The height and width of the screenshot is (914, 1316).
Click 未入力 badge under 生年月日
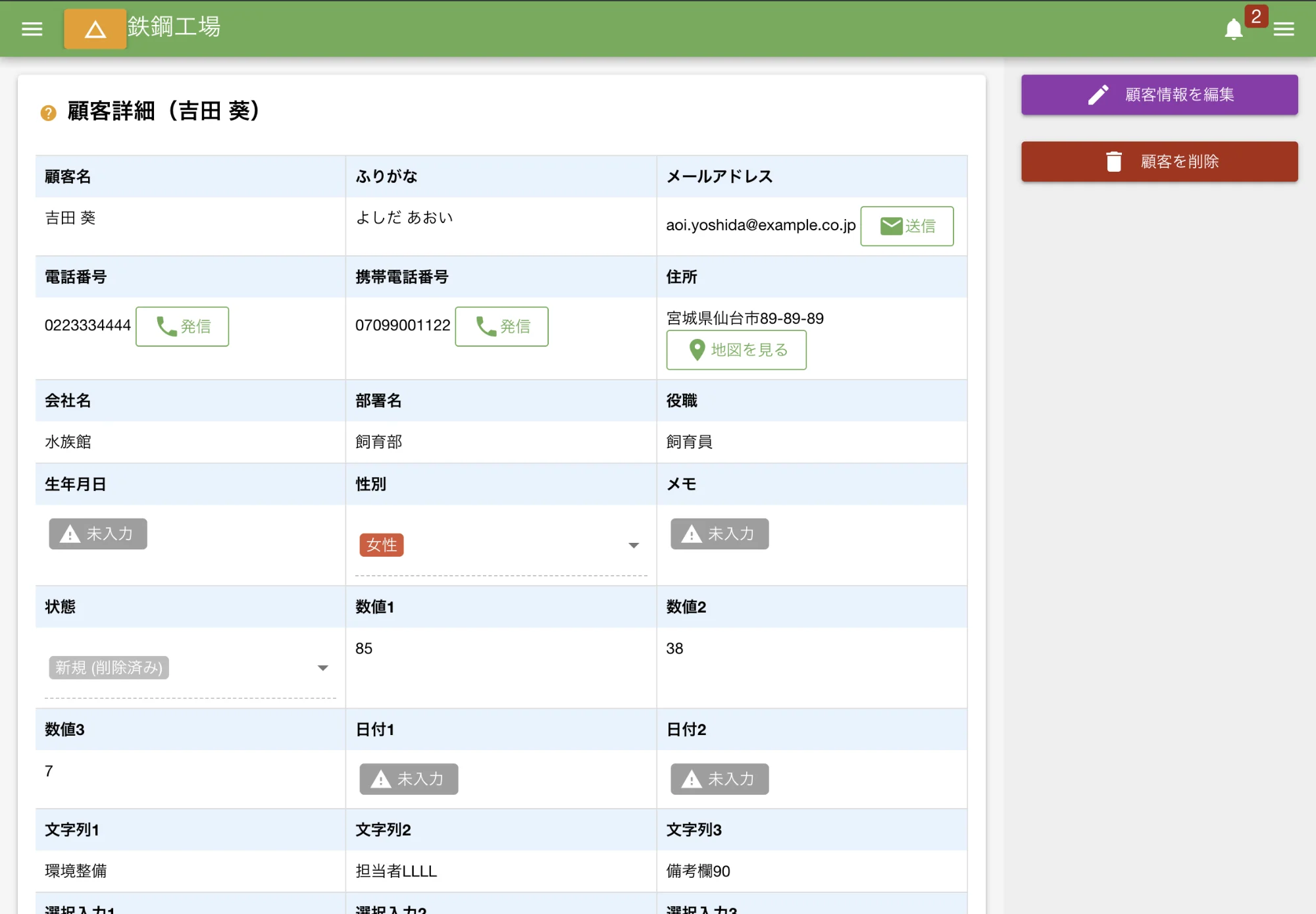[98, 534]
